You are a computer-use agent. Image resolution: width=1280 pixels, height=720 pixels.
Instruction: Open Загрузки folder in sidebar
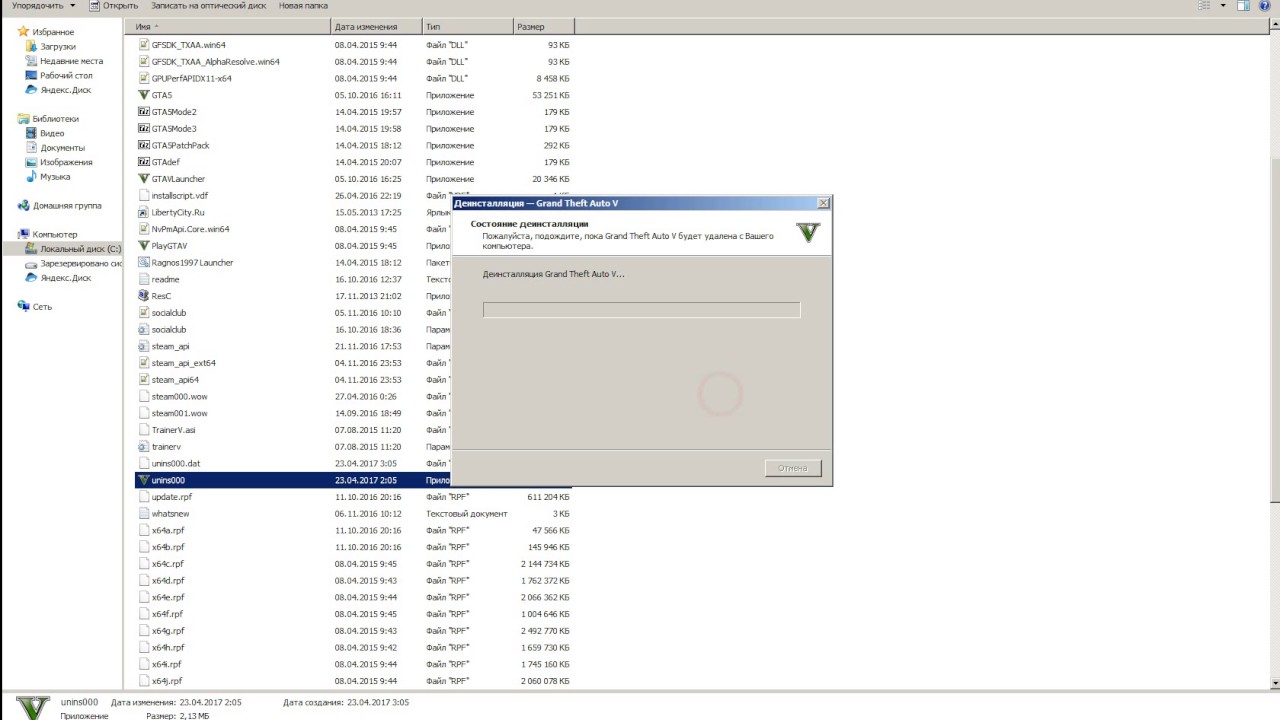[58, 46]
